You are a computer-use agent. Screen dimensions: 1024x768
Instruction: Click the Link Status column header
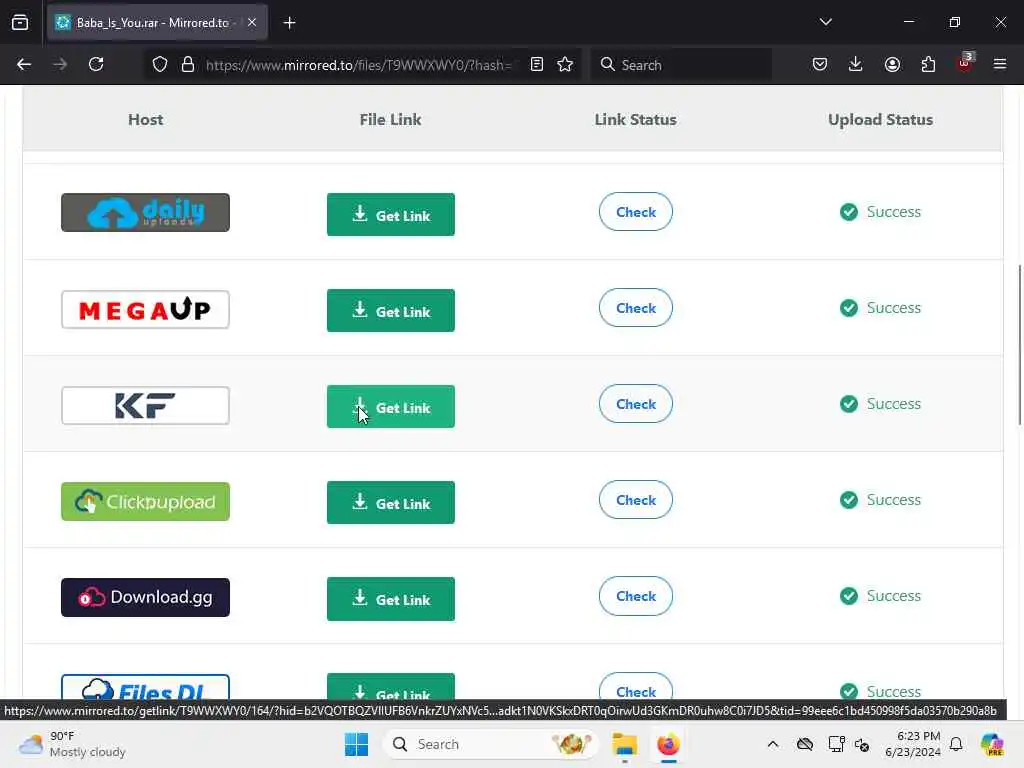coord(635,120)
